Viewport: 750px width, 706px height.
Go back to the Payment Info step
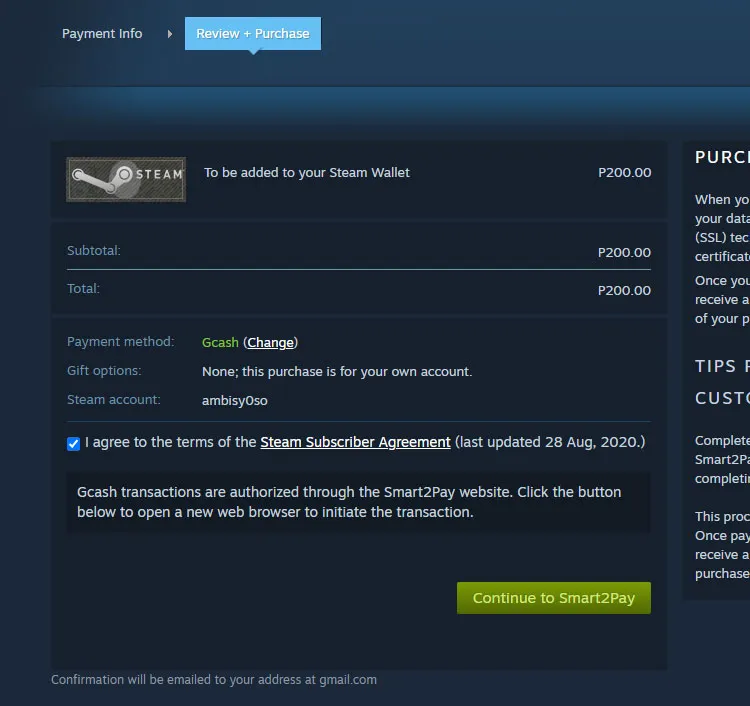[102, 33]
